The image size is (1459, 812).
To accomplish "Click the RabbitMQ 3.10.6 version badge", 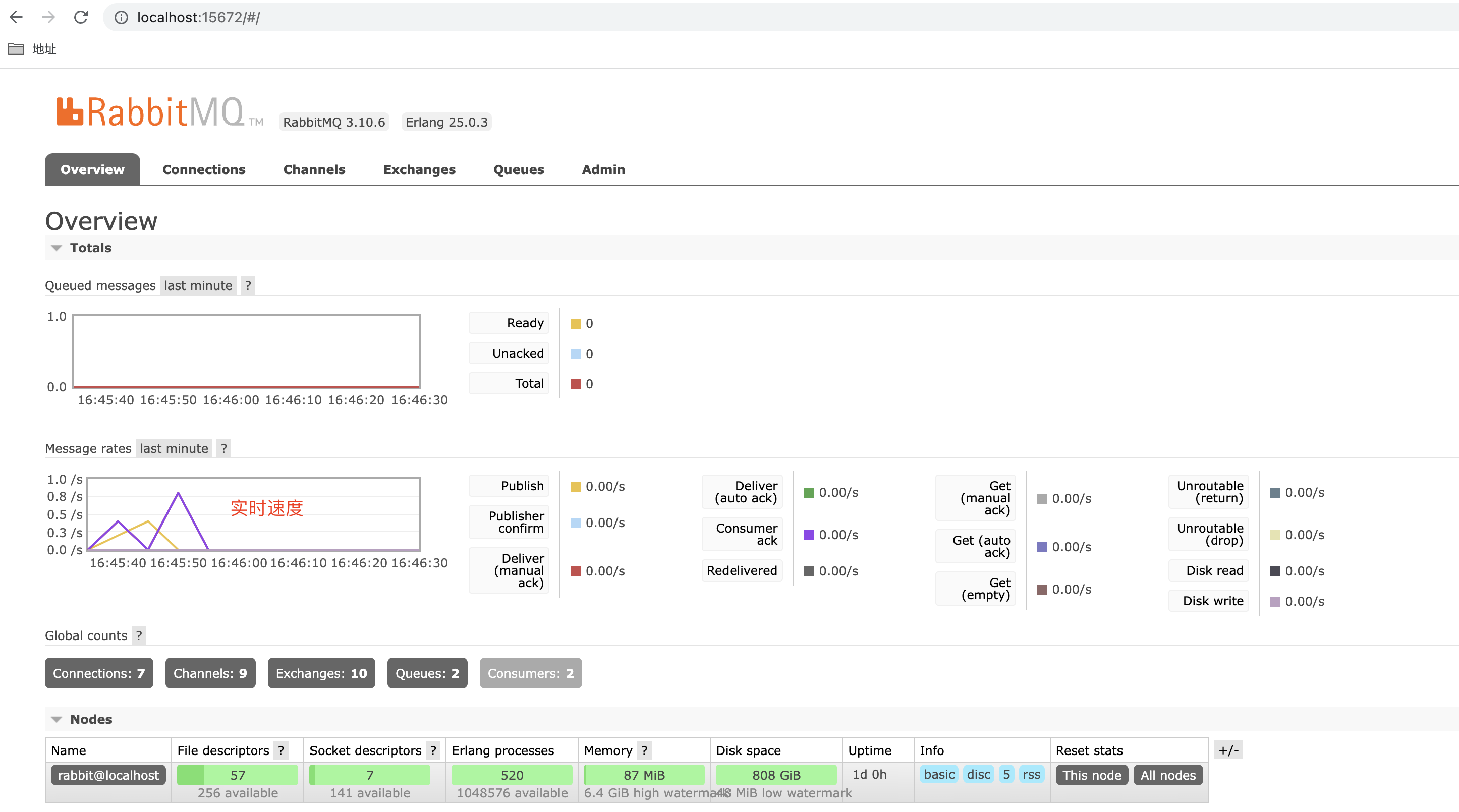I will (x=334, y=123).
